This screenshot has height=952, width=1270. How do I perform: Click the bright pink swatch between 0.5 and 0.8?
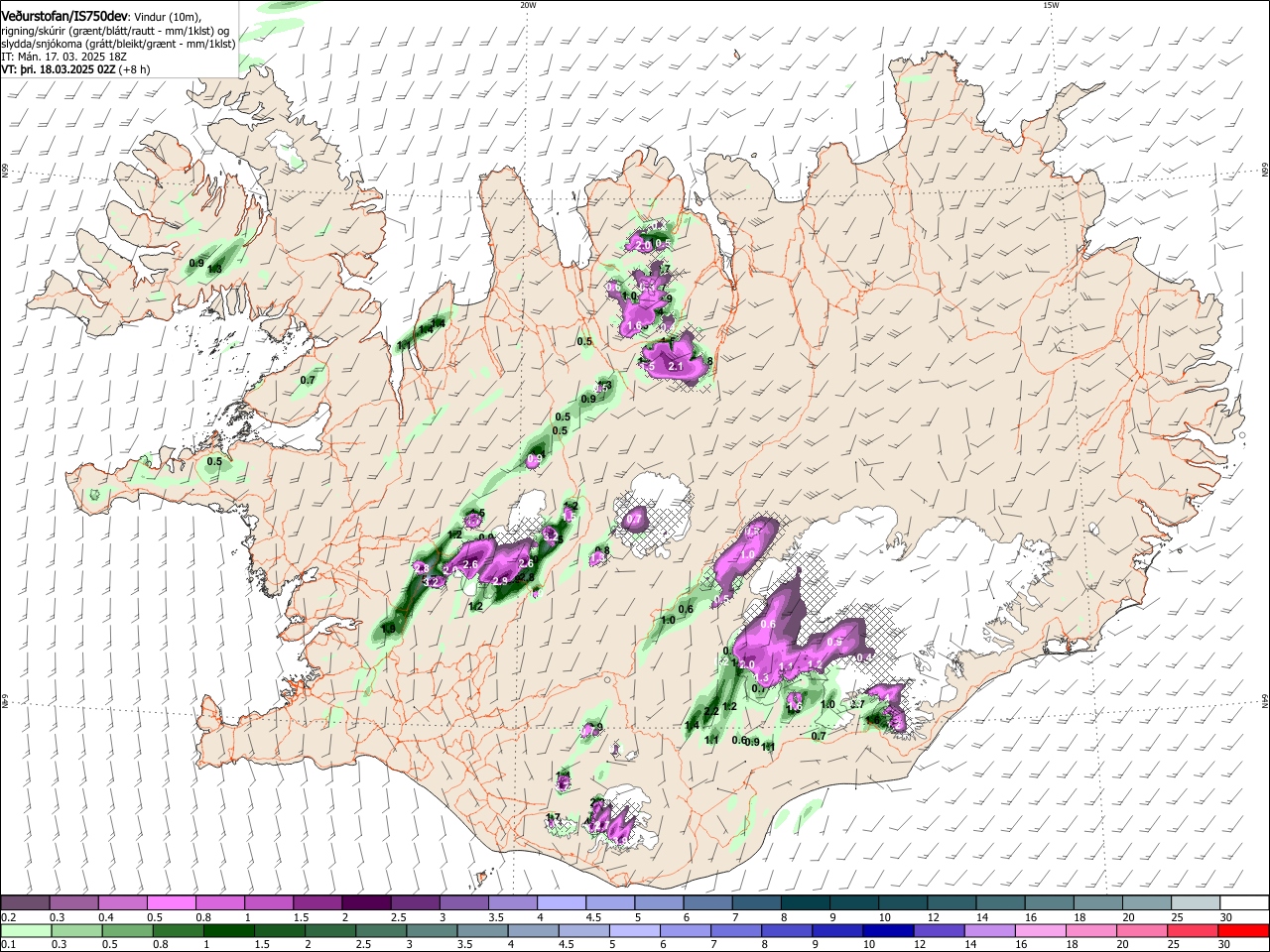(x=171, y=902)
